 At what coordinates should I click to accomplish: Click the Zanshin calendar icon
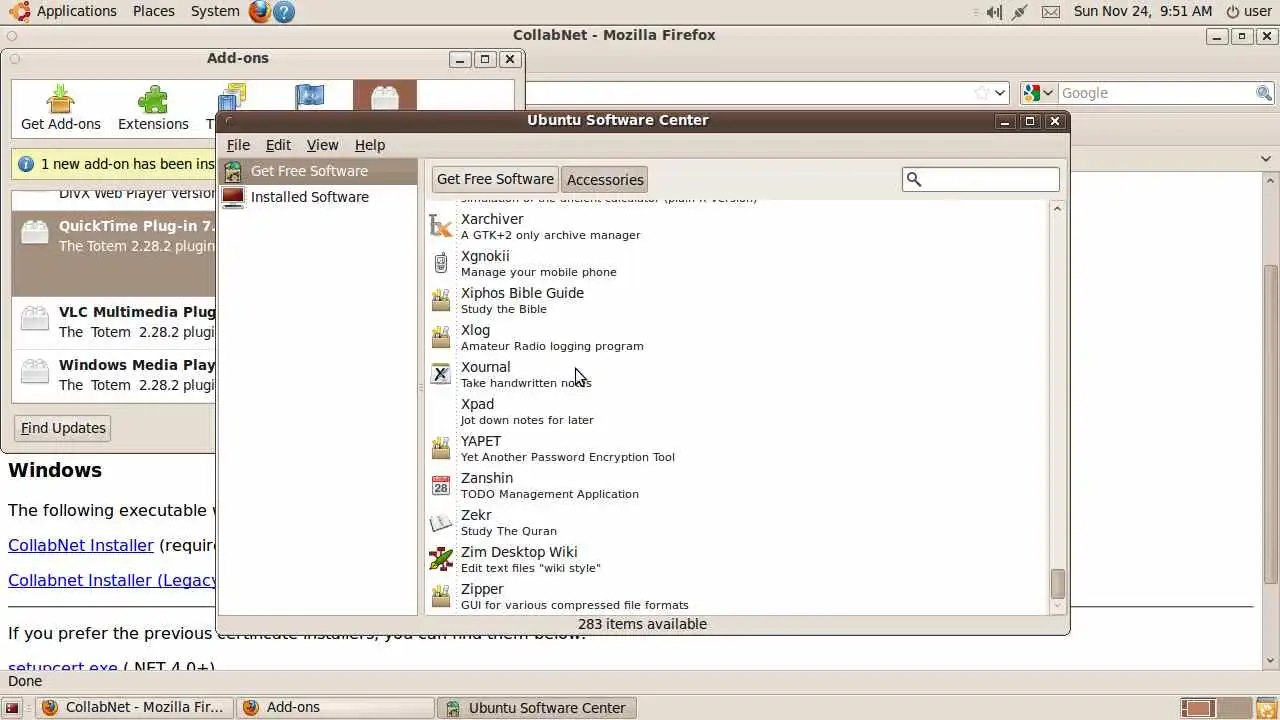pos(440,486)
